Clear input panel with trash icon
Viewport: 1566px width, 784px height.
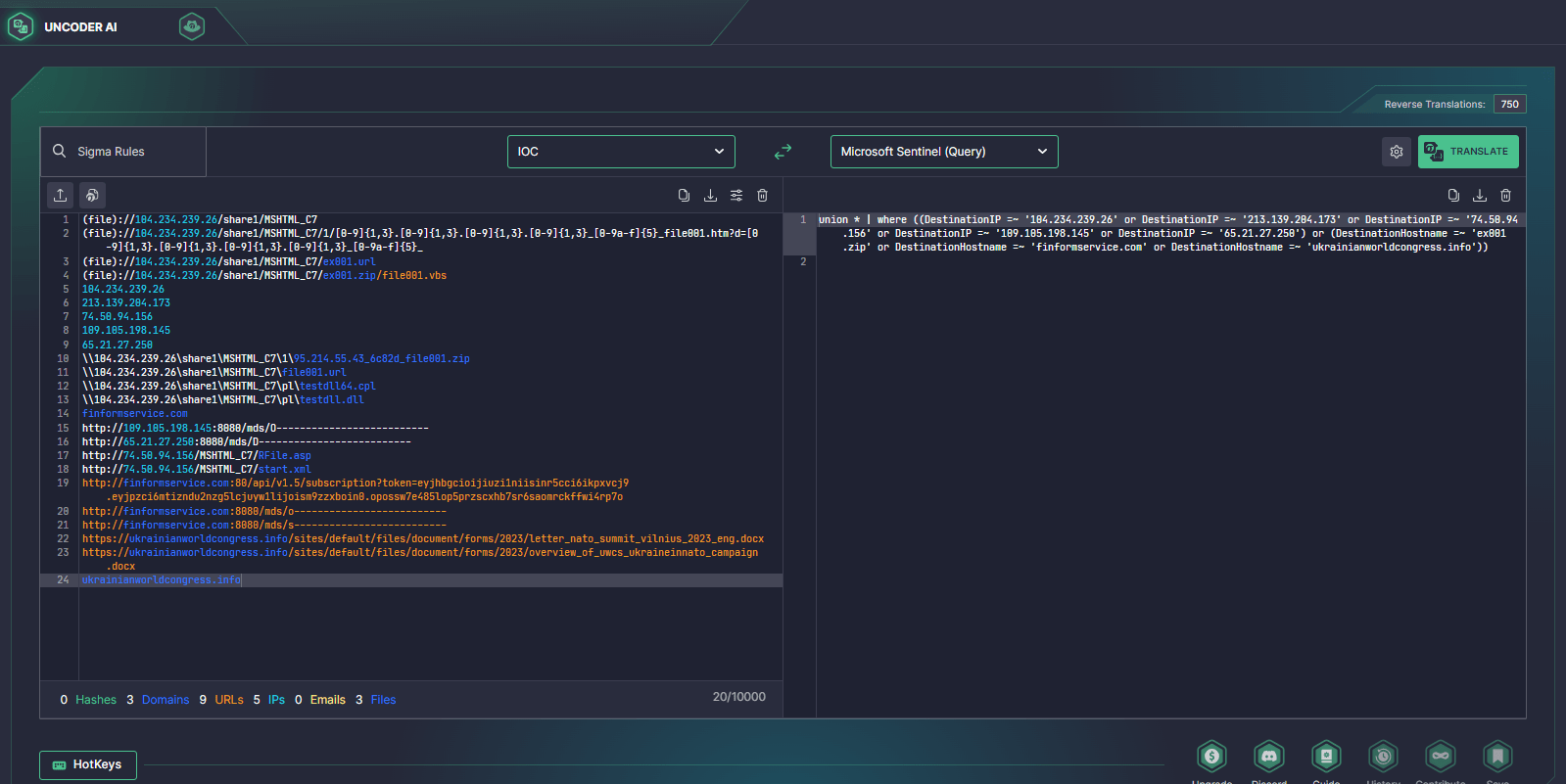762,196
